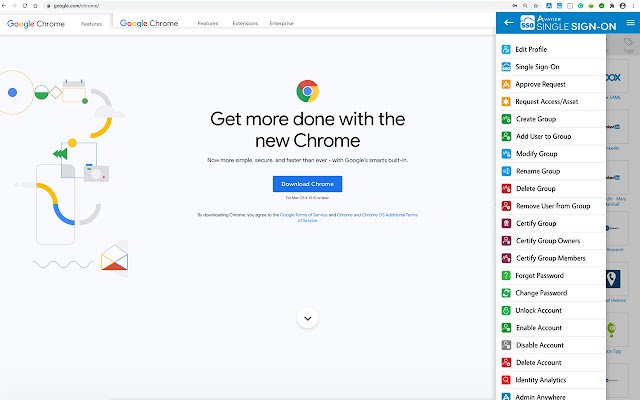
Task: Click the Unlock Account icon
Action: tap(506, 310)
